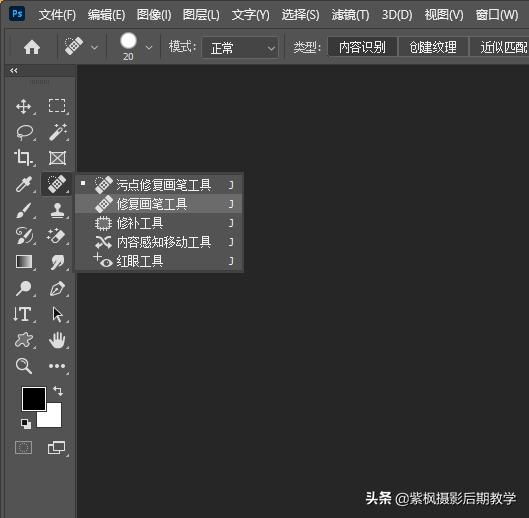Image resolution: width=529 pixels, height=518 pixels.
Task: Open brush preset picker arrow
Action: tap(149, 47)
